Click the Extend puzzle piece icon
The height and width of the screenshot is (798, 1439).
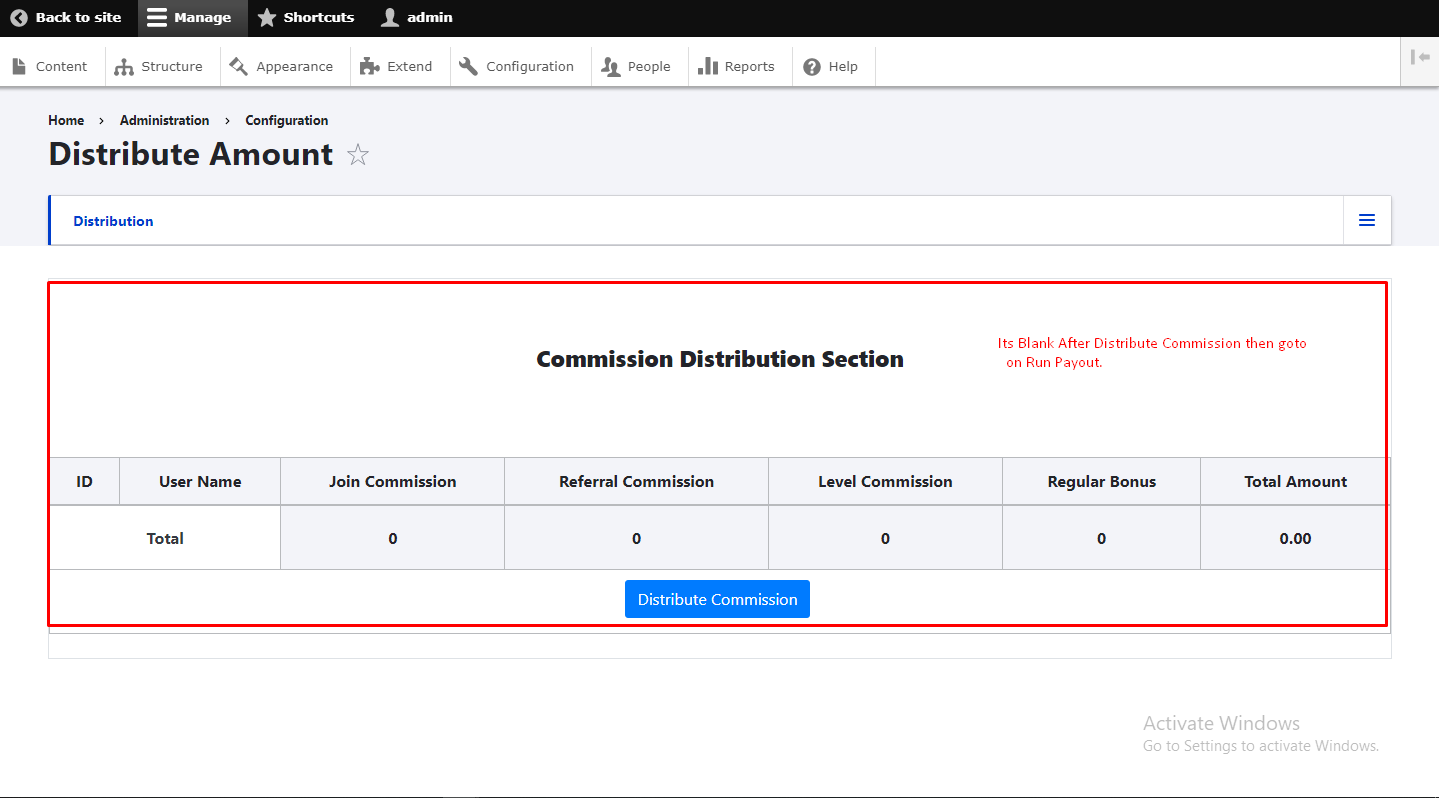(370, 67)
